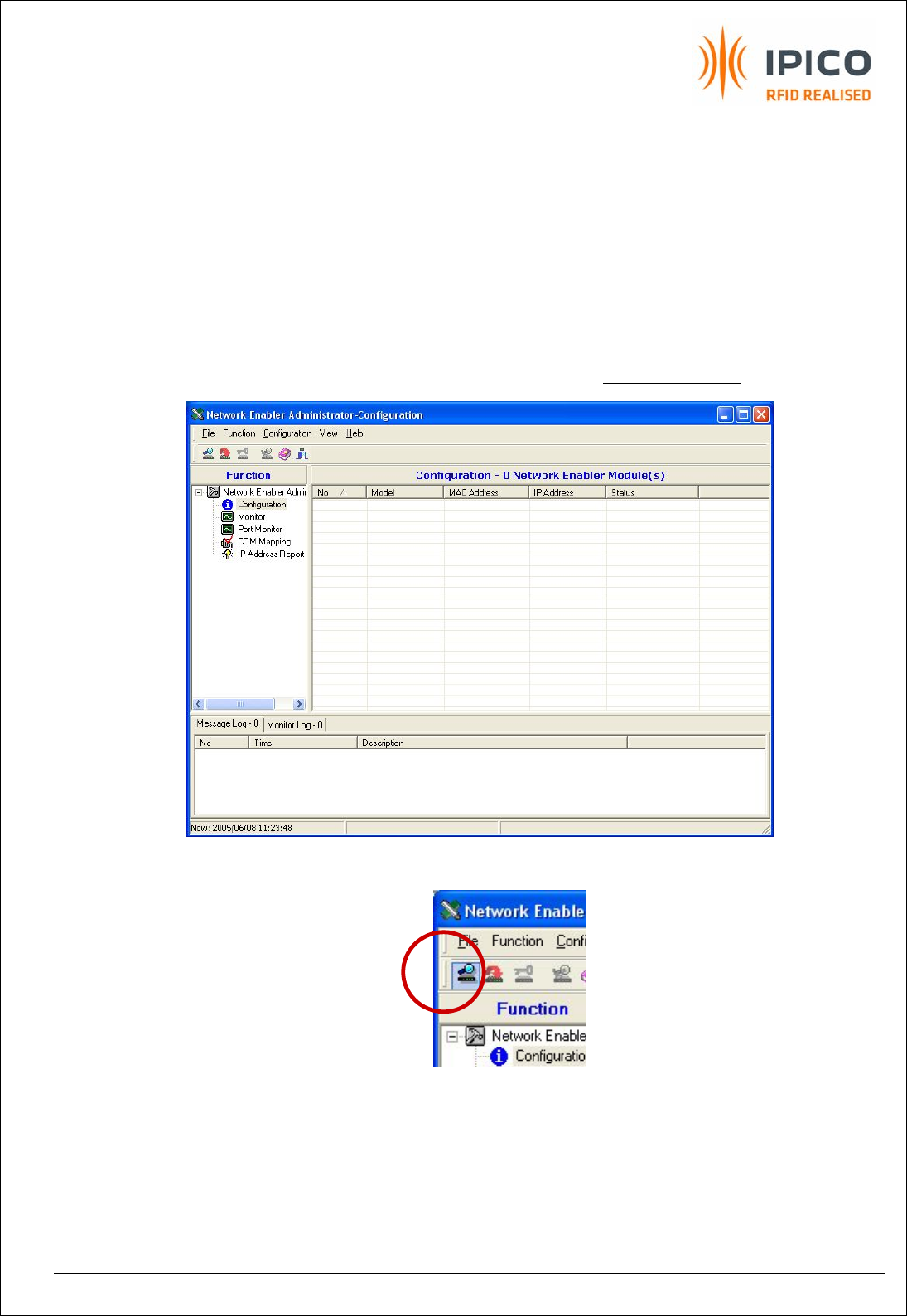Click the Port Monitor tree item icon
The image size is (907, 1316).
(227, 530)
